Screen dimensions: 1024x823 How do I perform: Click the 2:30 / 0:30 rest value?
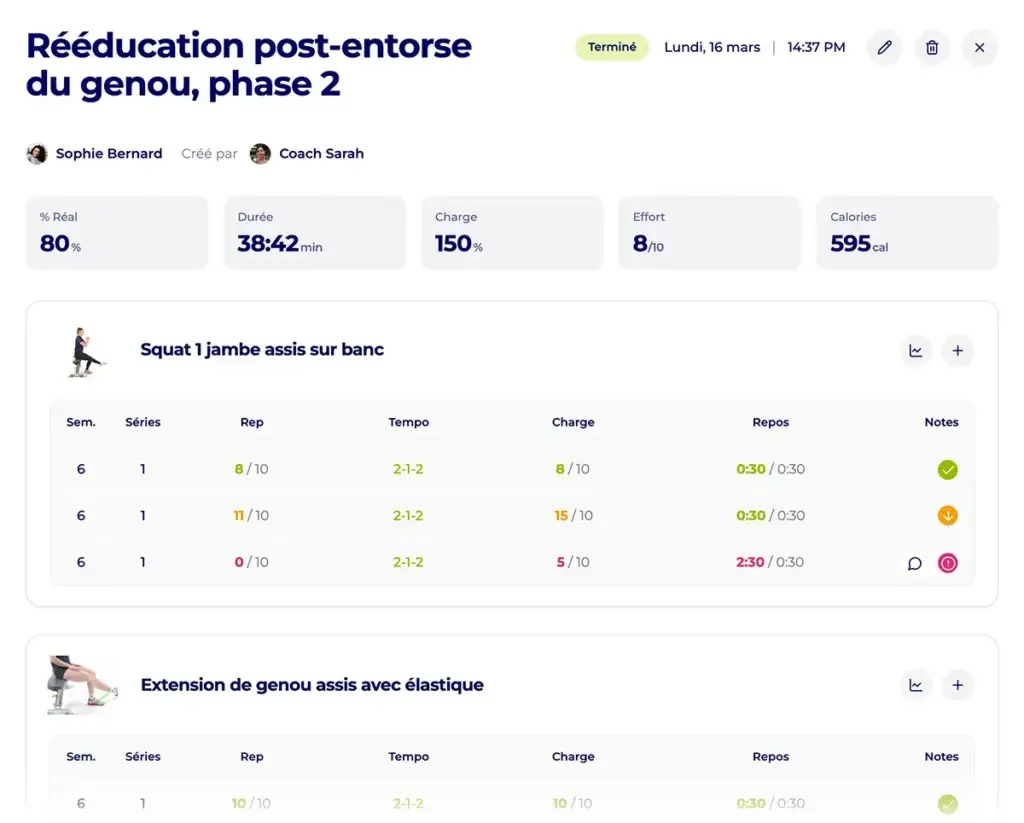pos(770,562)
